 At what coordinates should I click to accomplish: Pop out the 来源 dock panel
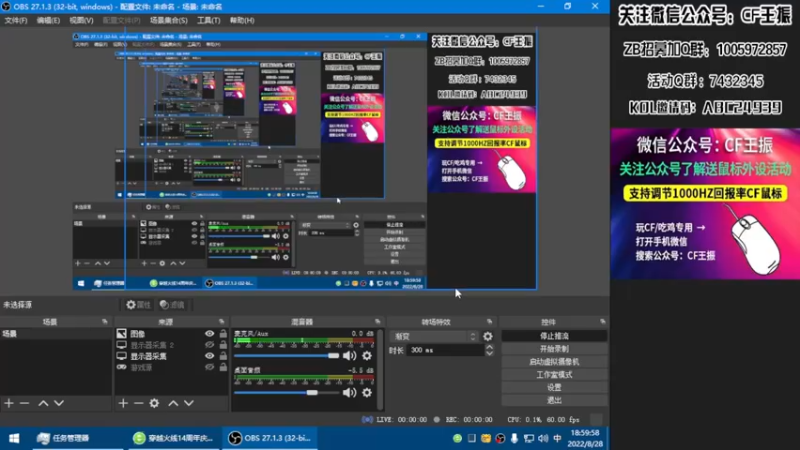[221, 321]
